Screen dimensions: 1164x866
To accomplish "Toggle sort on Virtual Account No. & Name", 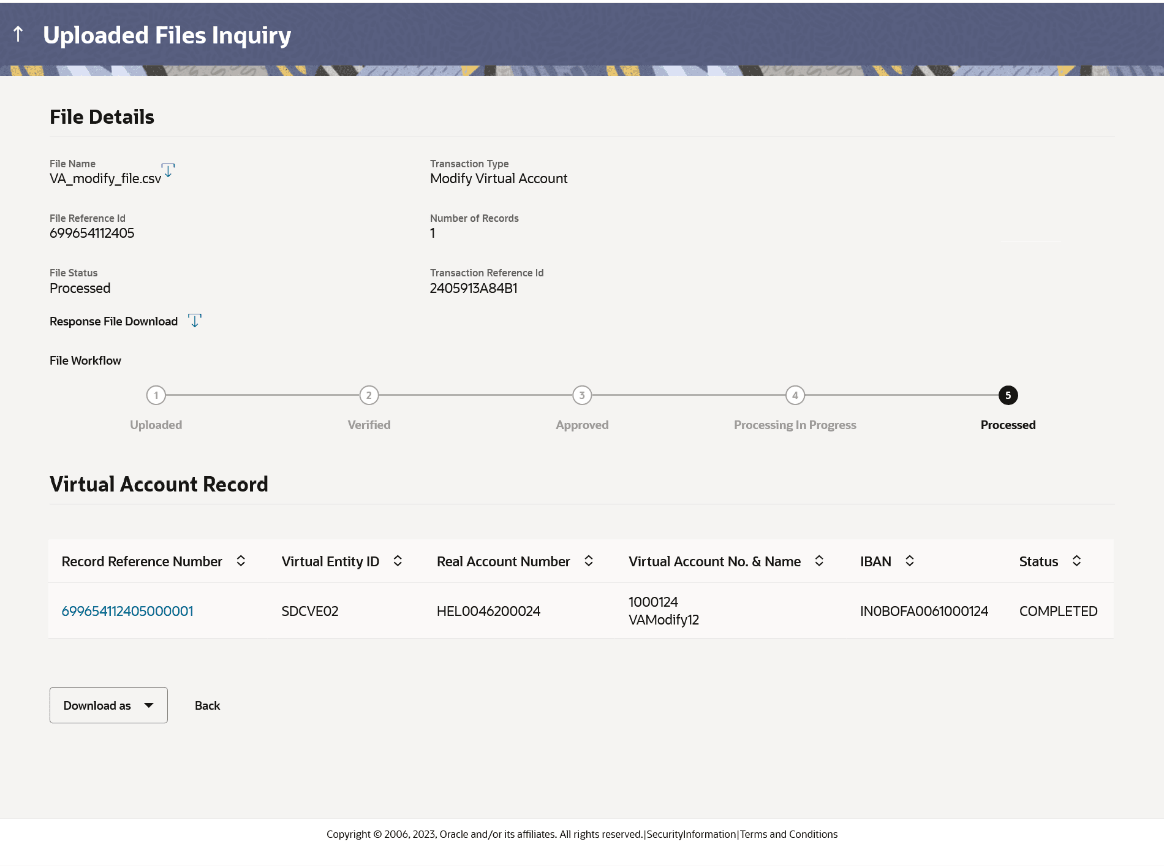I will (819, 561).
